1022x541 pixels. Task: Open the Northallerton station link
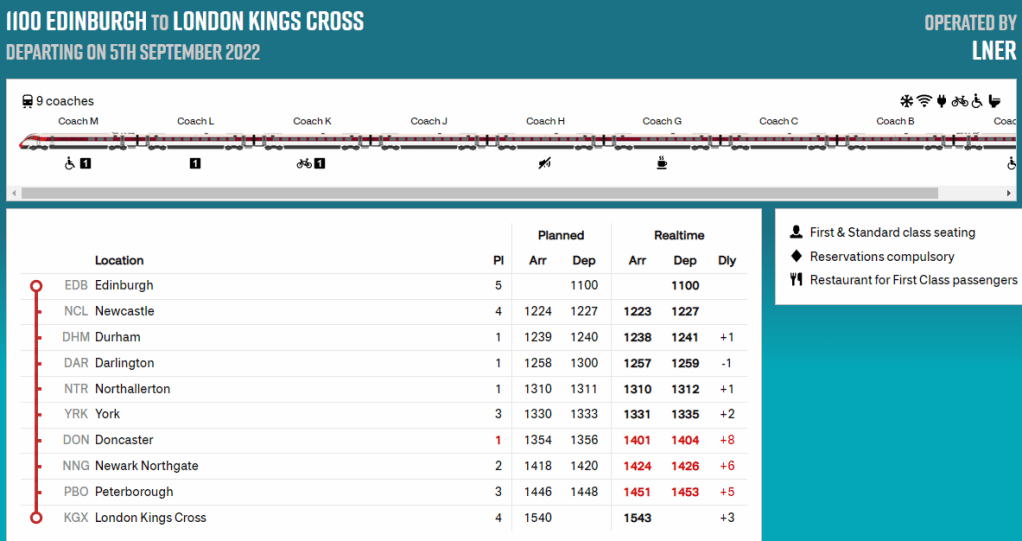click(x=132, y=388)
